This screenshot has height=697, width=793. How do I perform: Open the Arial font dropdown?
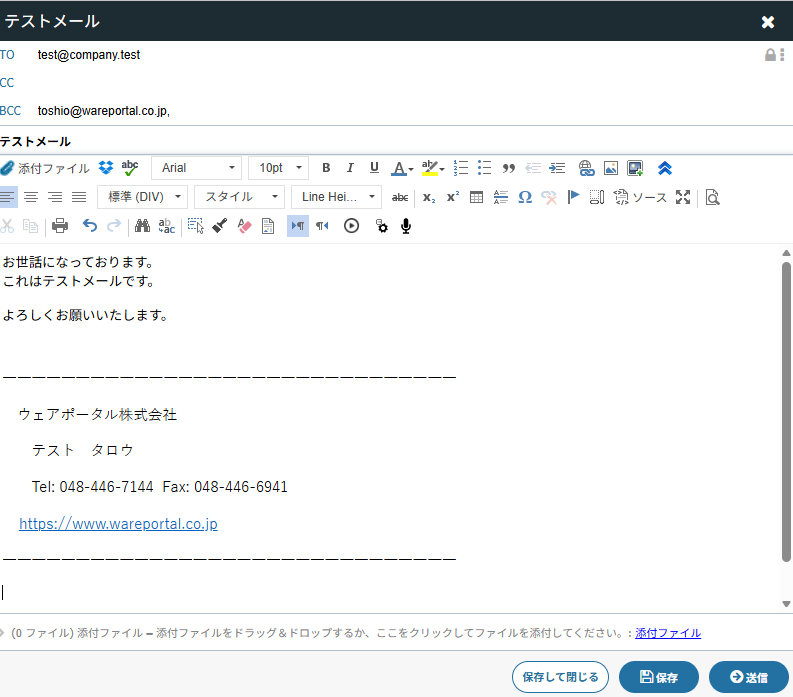[196, 168]
